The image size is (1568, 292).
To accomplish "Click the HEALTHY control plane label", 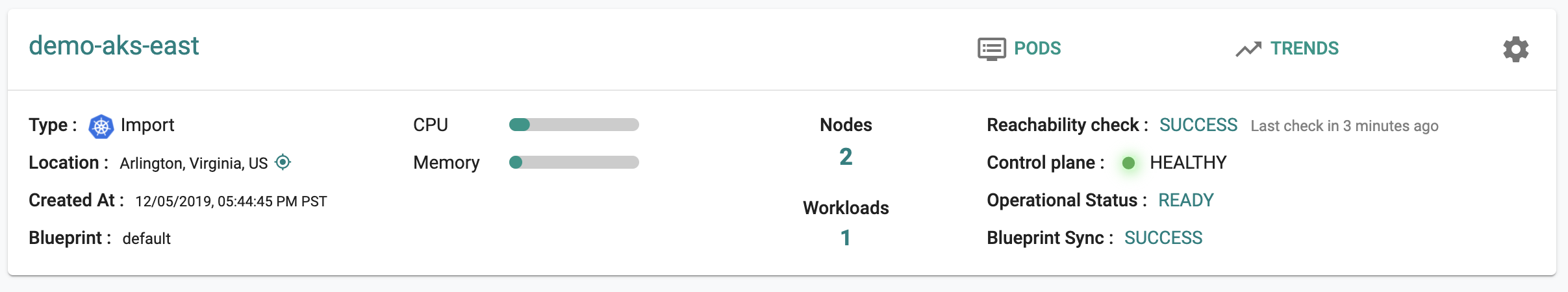I will coord(1188,163).
